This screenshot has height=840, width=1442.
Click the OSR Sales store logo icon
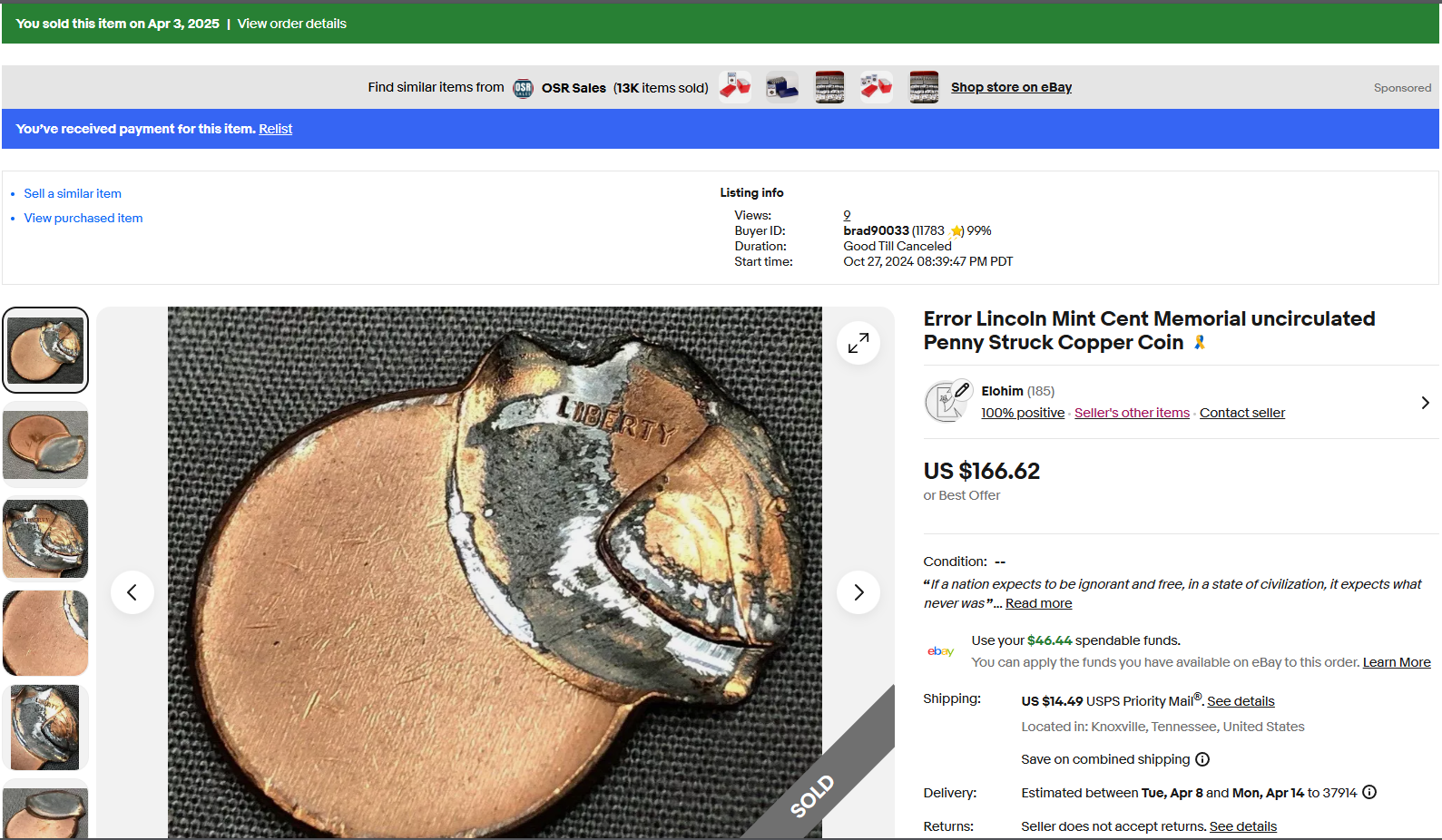click(x=523, y=88)
